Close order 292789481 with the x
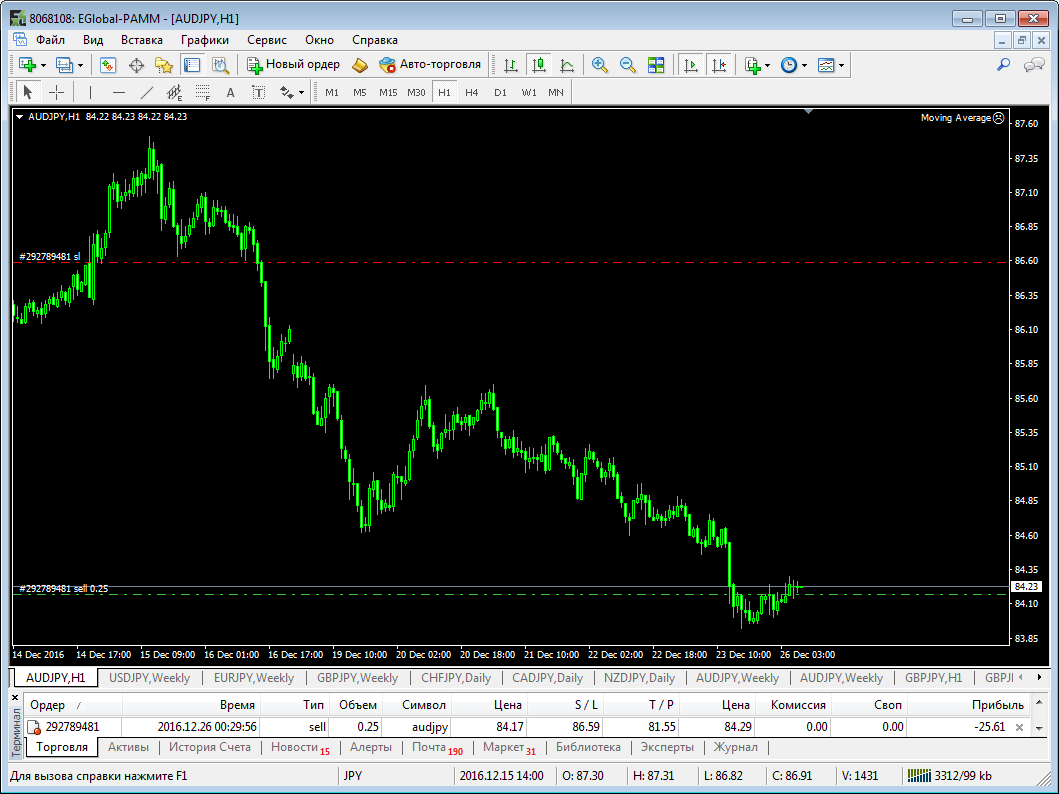Viewport: 1059px width, 794px height. pyautogui.click(x=1019, y=727)
